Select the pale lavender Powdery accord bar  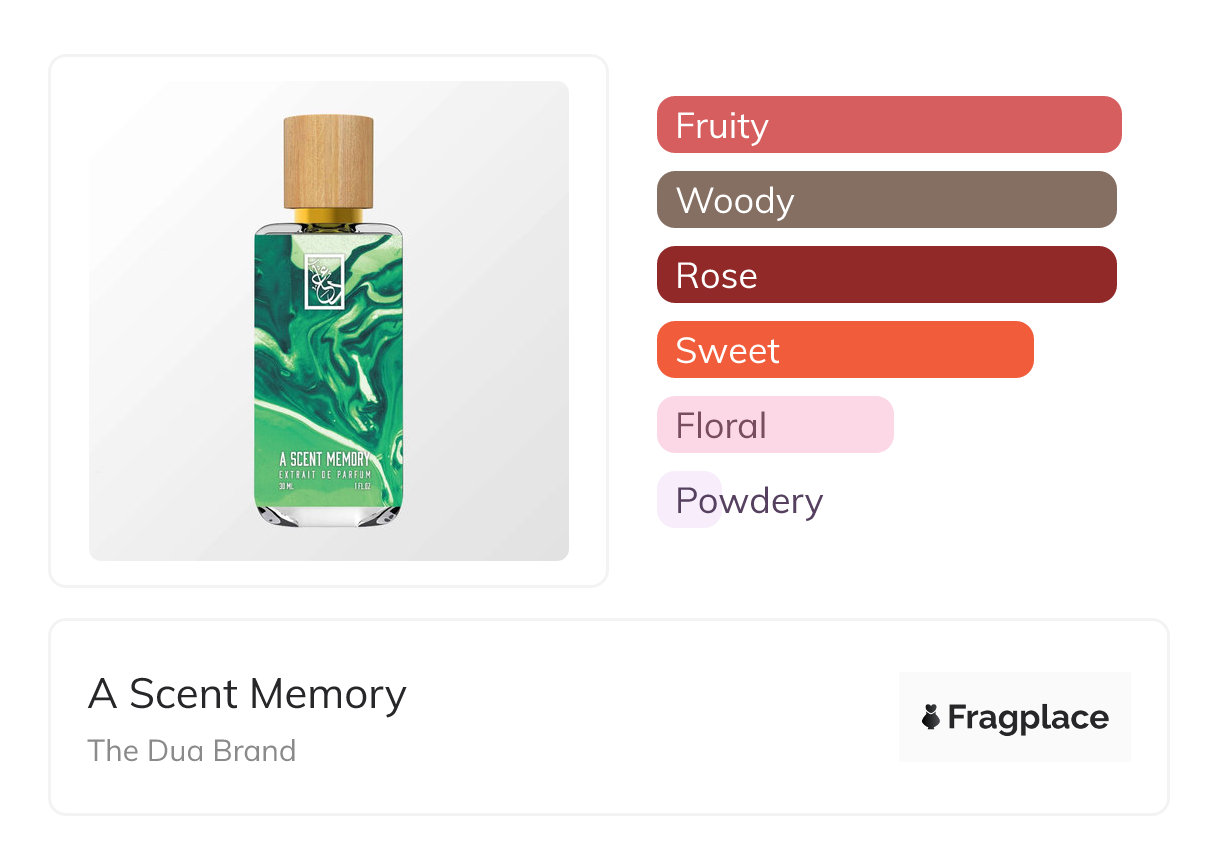click(x=689, y=500)
